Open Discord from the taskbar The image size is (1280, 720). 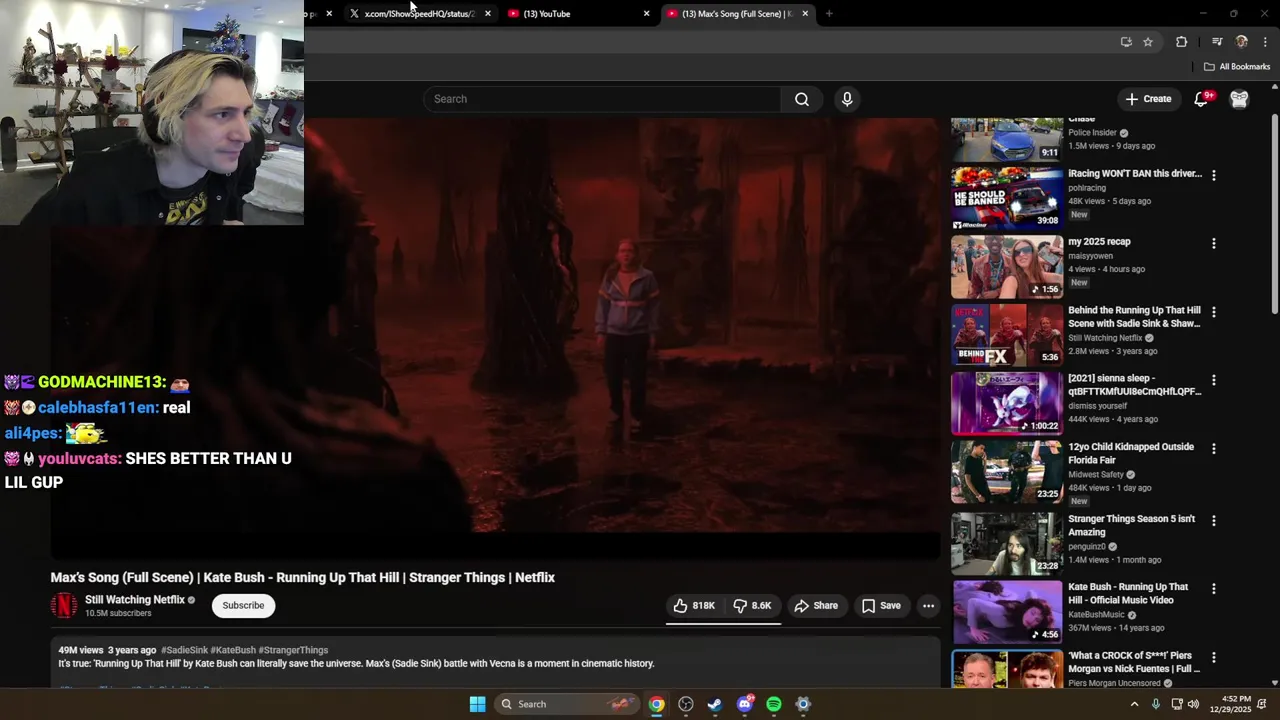(744, 704)
